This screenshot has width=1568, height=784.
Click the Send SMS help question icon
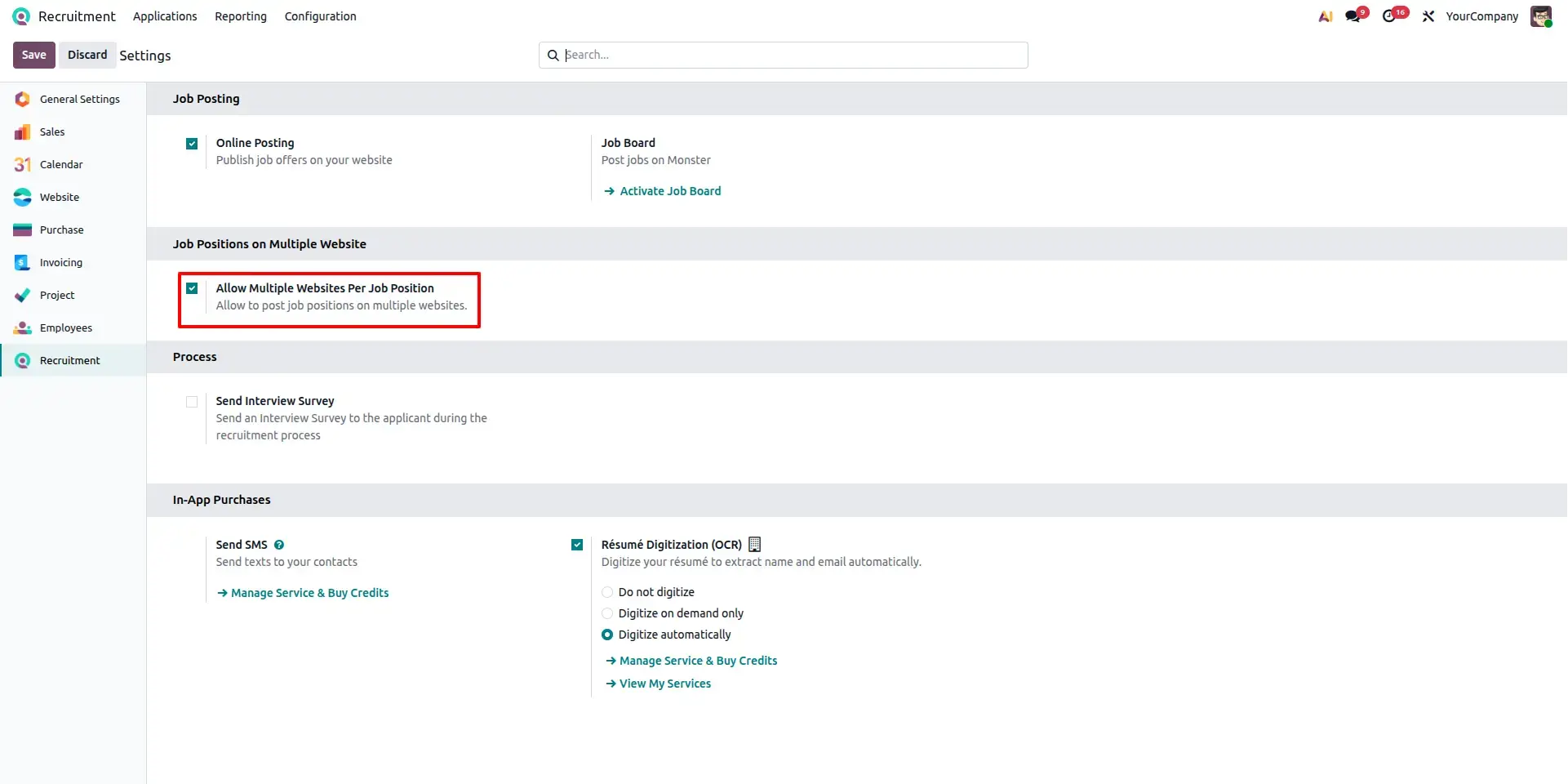[279, 545]
